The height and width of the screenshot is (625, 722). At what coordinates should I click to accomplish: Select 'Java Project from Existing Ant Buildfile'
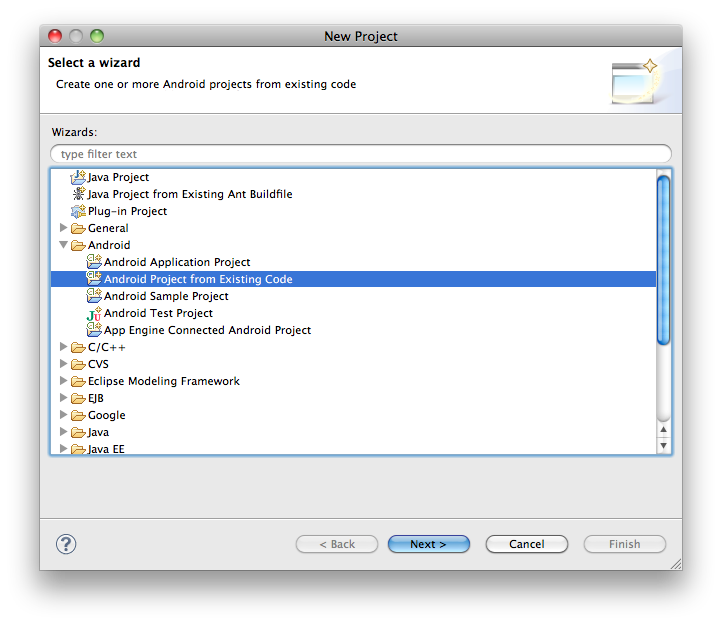pyautogui.click(x=190, y=194)
